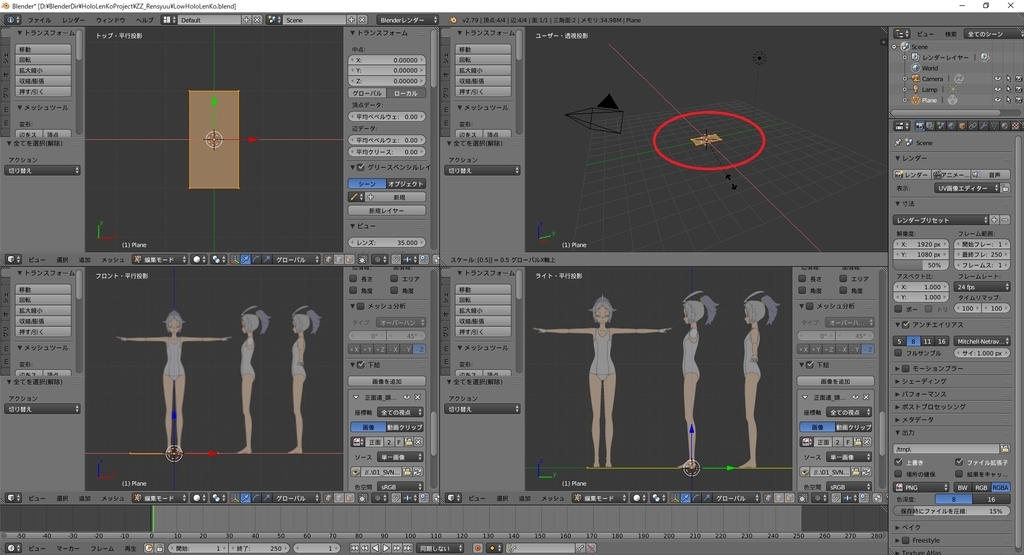Open the Constraints properties chain tab

973,126
